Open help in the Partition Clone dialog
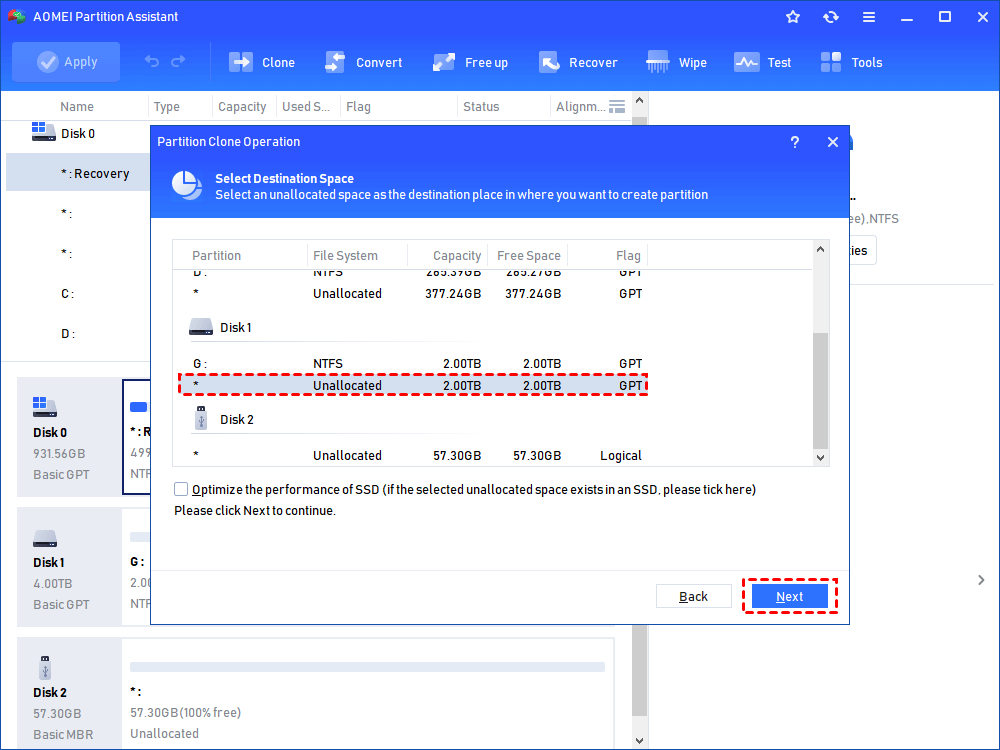 (x=794, y=142)
